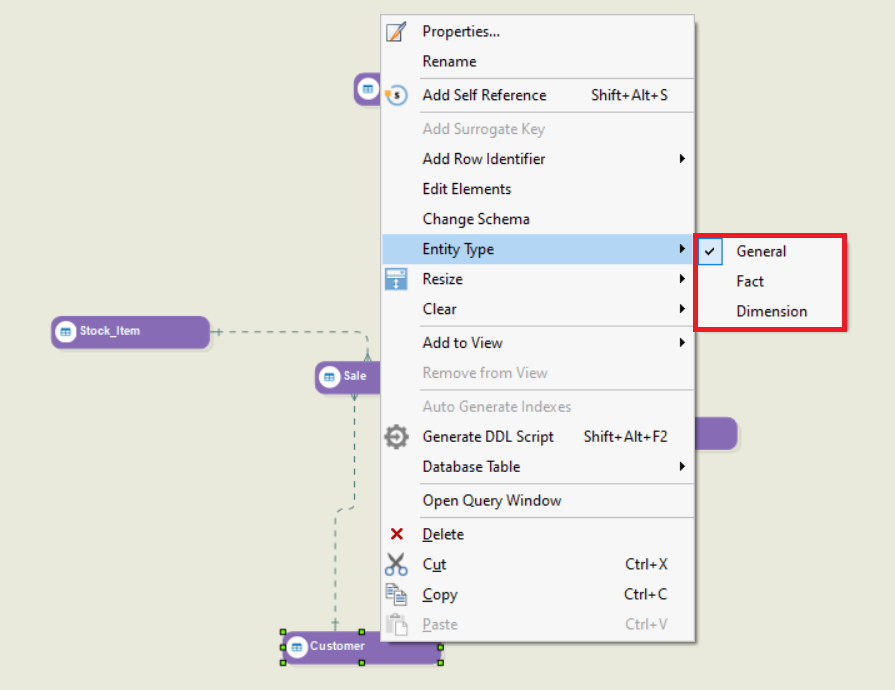Open the Add Row Identifier submenu
Viewport: 895px width, 690px height.
[x=683, y=158]
